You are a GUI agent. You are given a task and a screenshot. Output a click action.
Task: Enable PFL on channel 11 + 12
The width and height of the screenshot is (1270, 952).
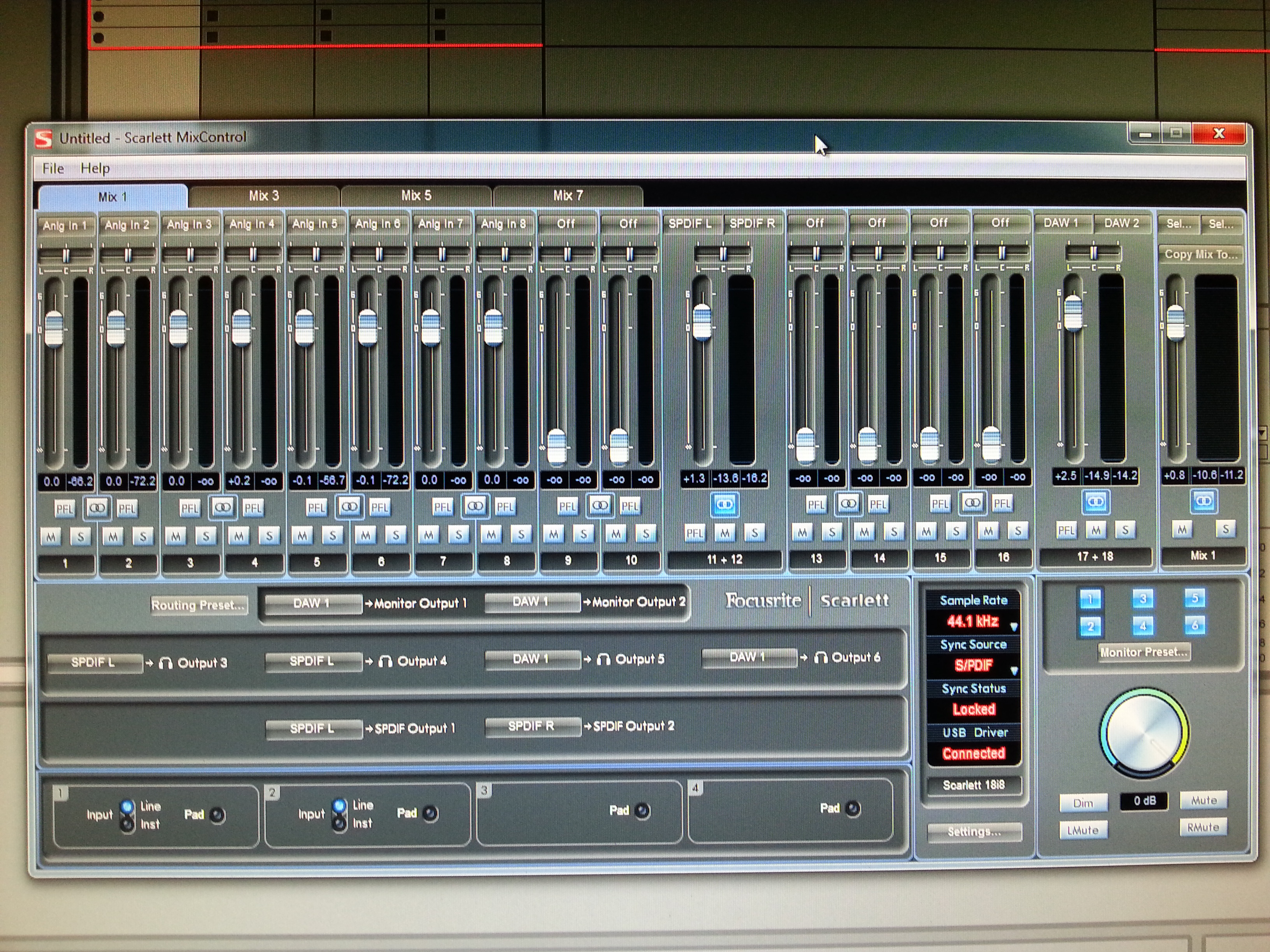click(695, 533)
